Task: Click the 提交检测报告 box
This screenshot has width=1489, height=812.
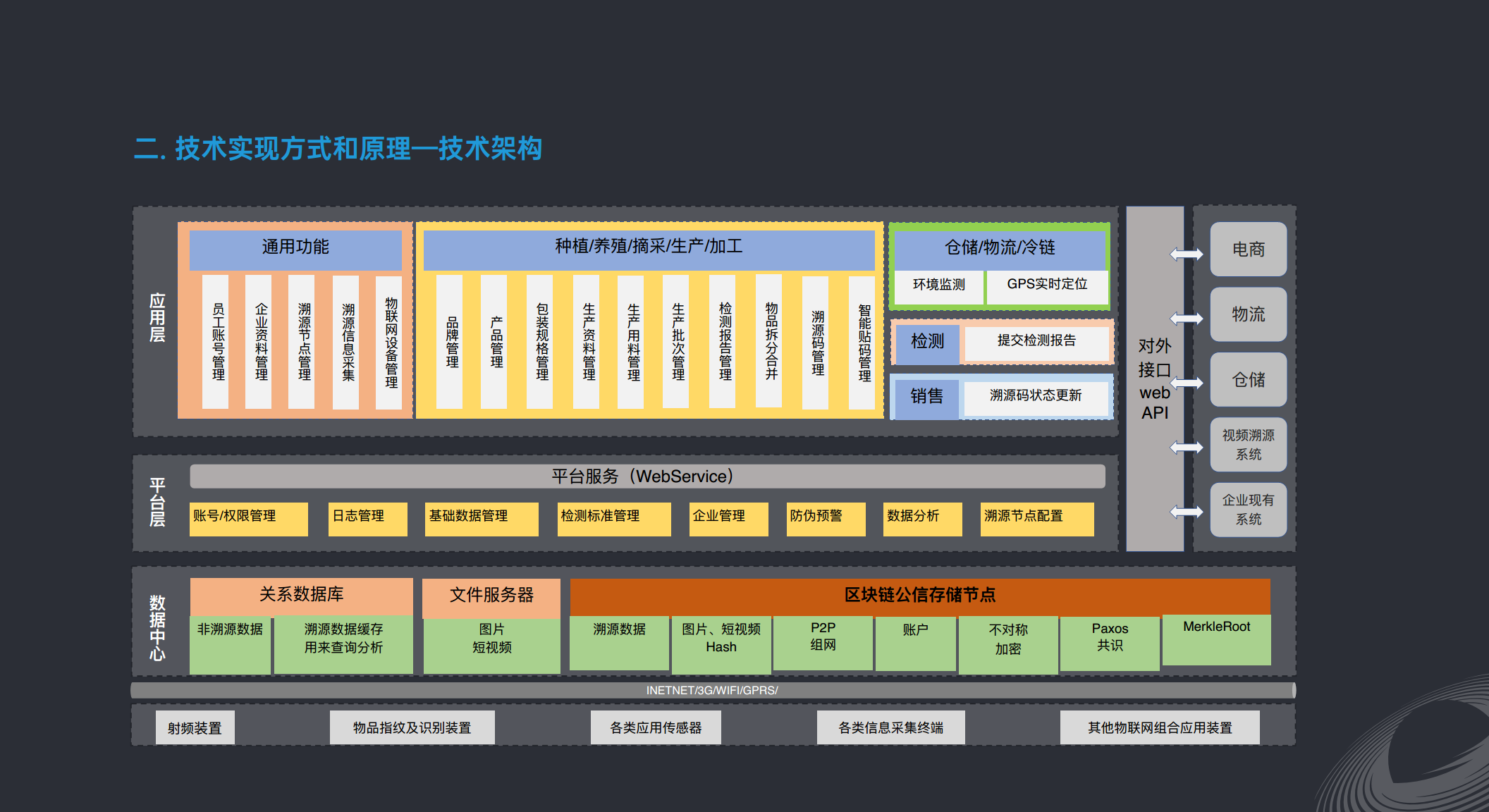Action: [x=1036, y=343]
